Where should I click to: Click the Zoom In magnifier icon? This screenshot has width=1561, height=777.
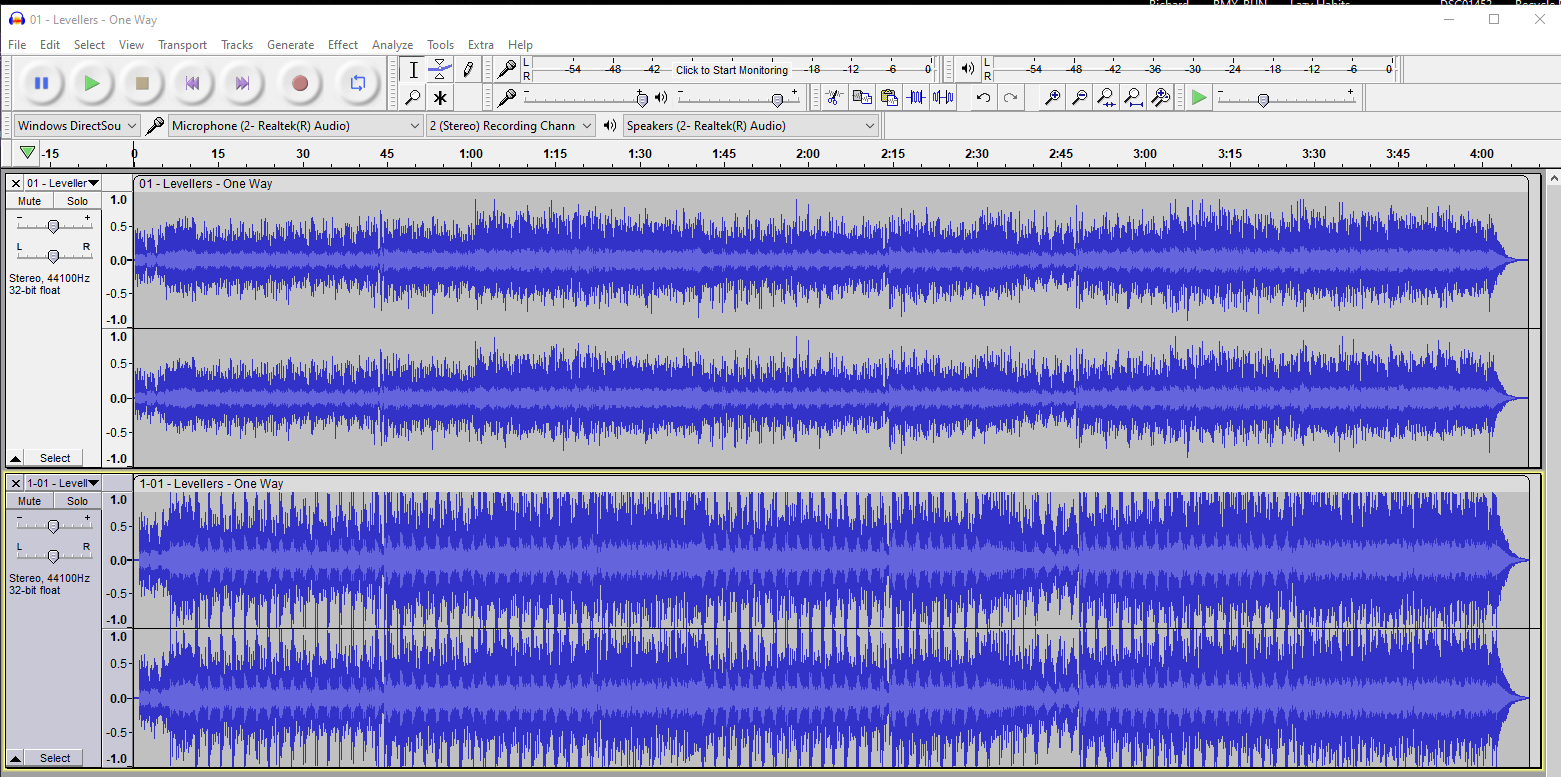(1052, 98)
